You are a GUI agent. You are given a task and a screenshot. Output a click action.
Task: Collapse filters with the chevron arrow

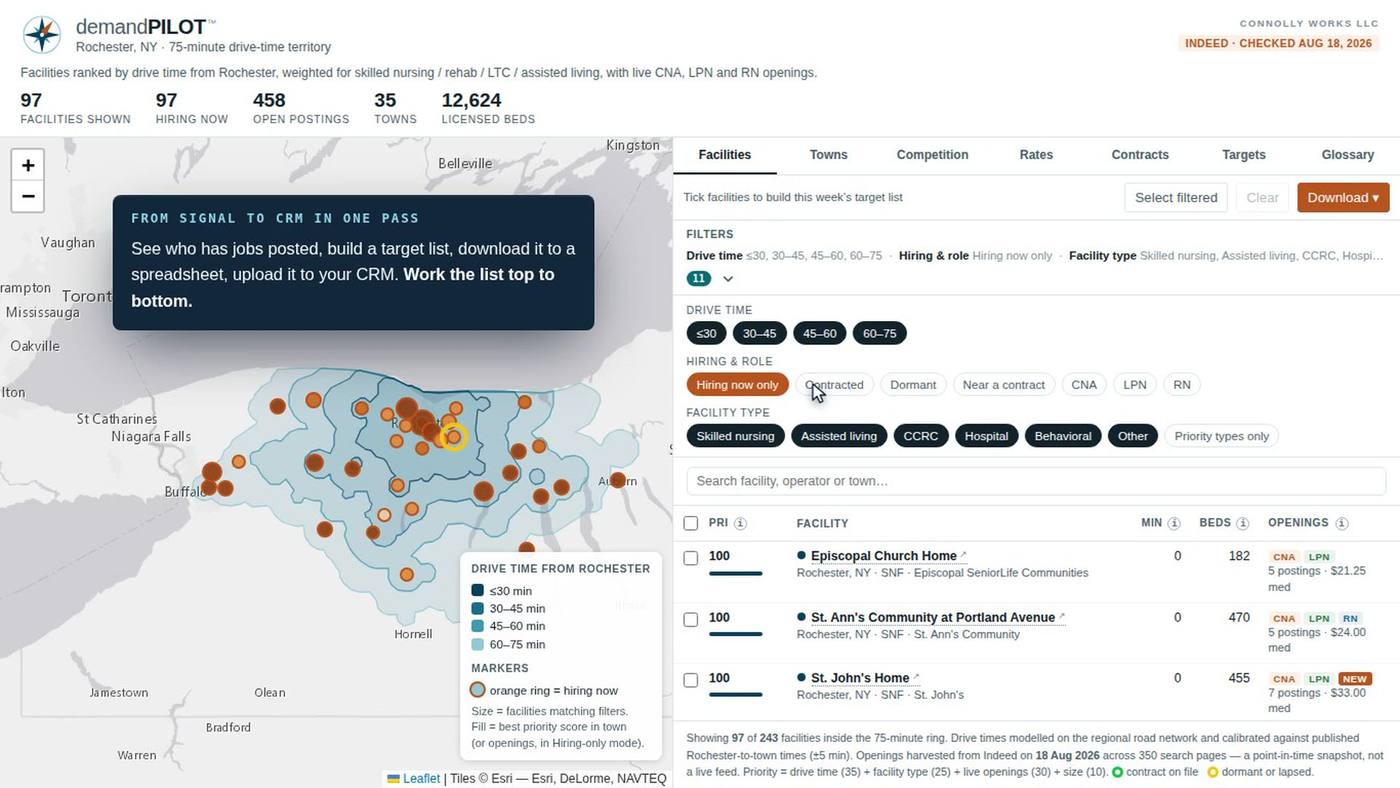[728, 279]
